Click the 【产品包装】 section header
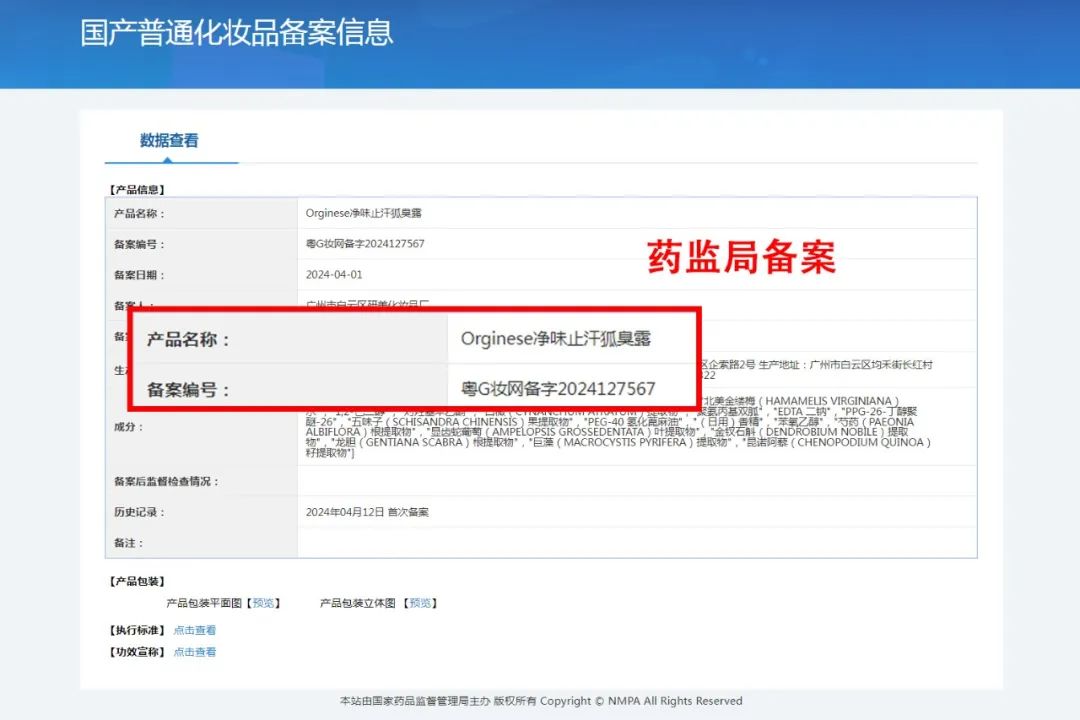The height and width of the screenshot is (720, 1080). click(137, 581)
